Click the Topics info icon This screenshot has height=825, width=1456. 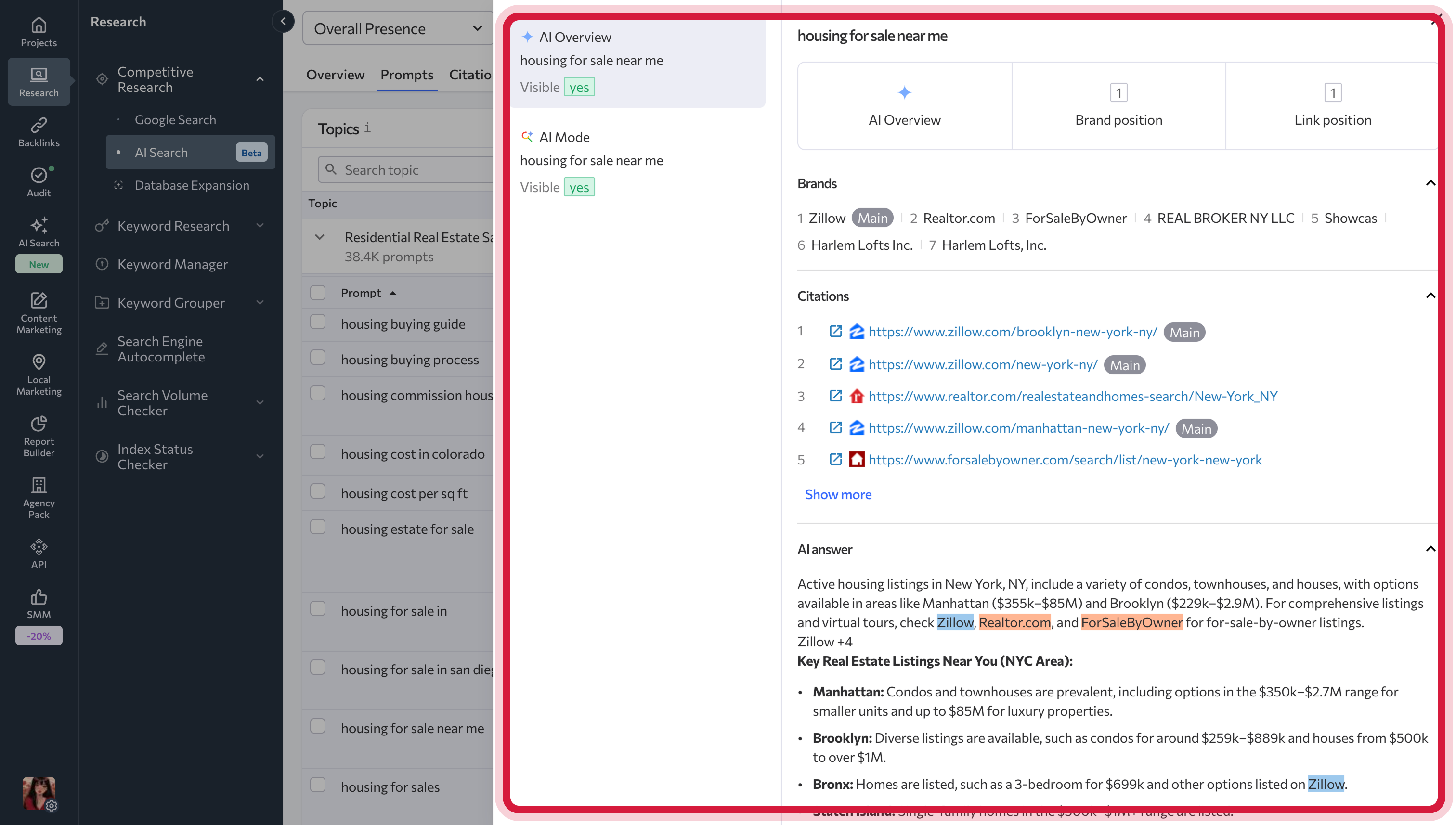point(367,128)
